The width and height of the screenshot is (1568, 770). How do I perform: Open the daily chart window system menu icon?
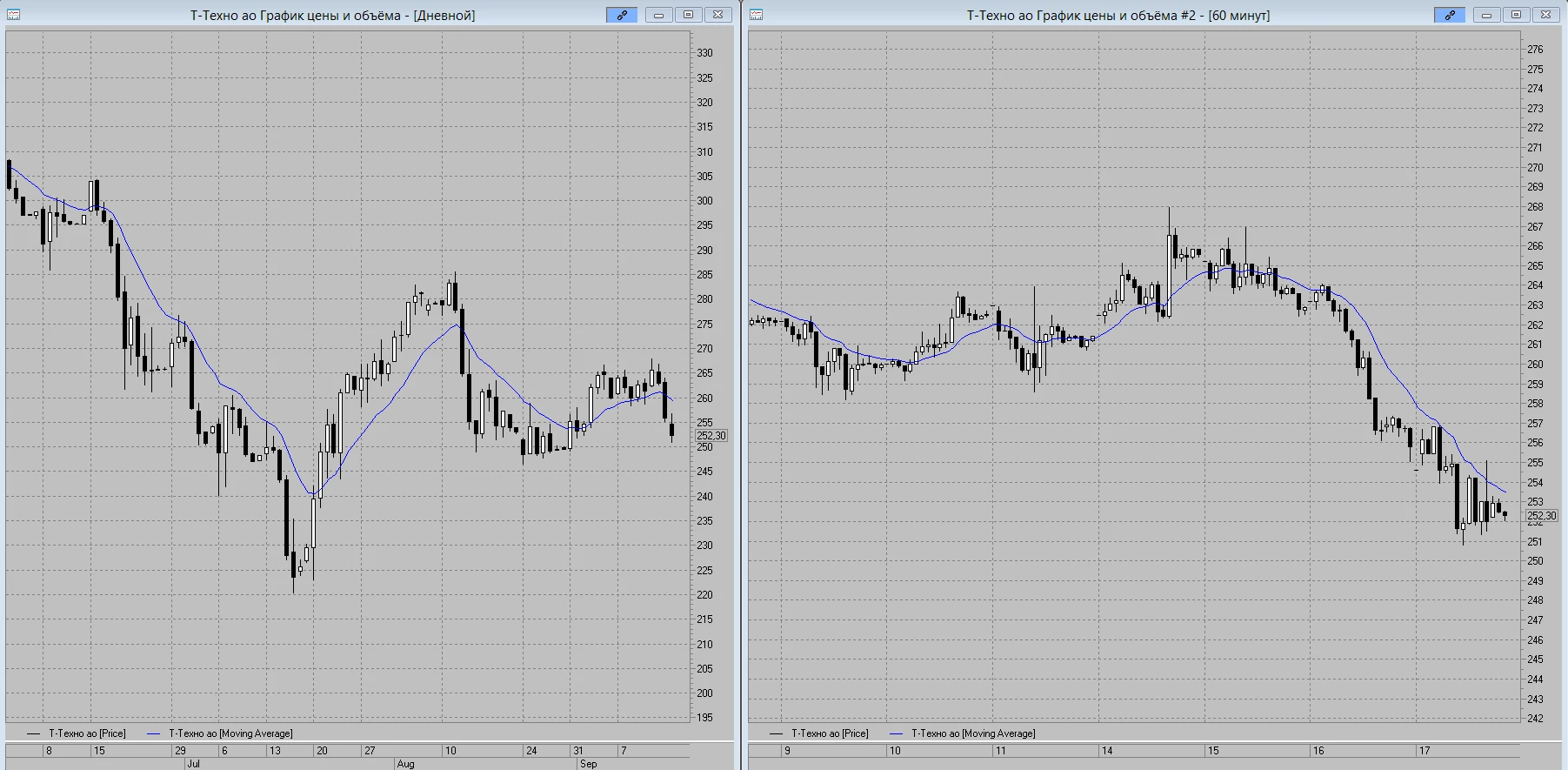pyautogui.click(x=14, y=15)
